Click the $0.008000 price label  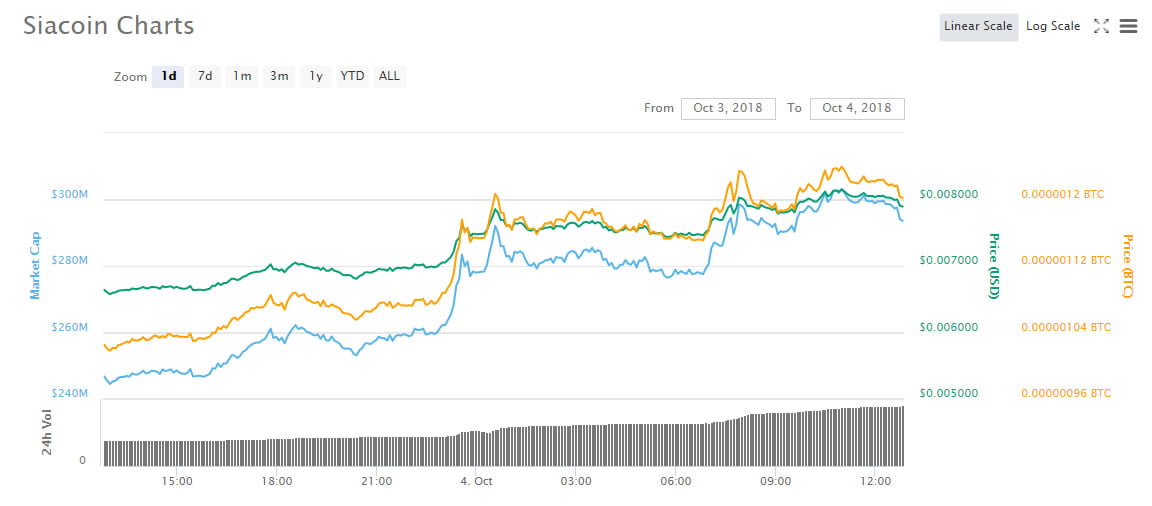click(x=948, y=195)
